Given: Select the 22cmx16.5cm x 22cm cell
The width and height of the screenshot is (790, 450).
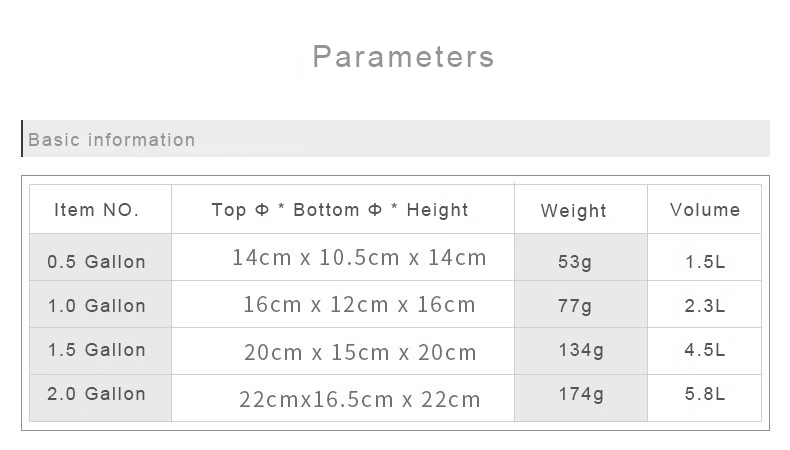Looking at the screenshot, I should click(x=360, y=400).
